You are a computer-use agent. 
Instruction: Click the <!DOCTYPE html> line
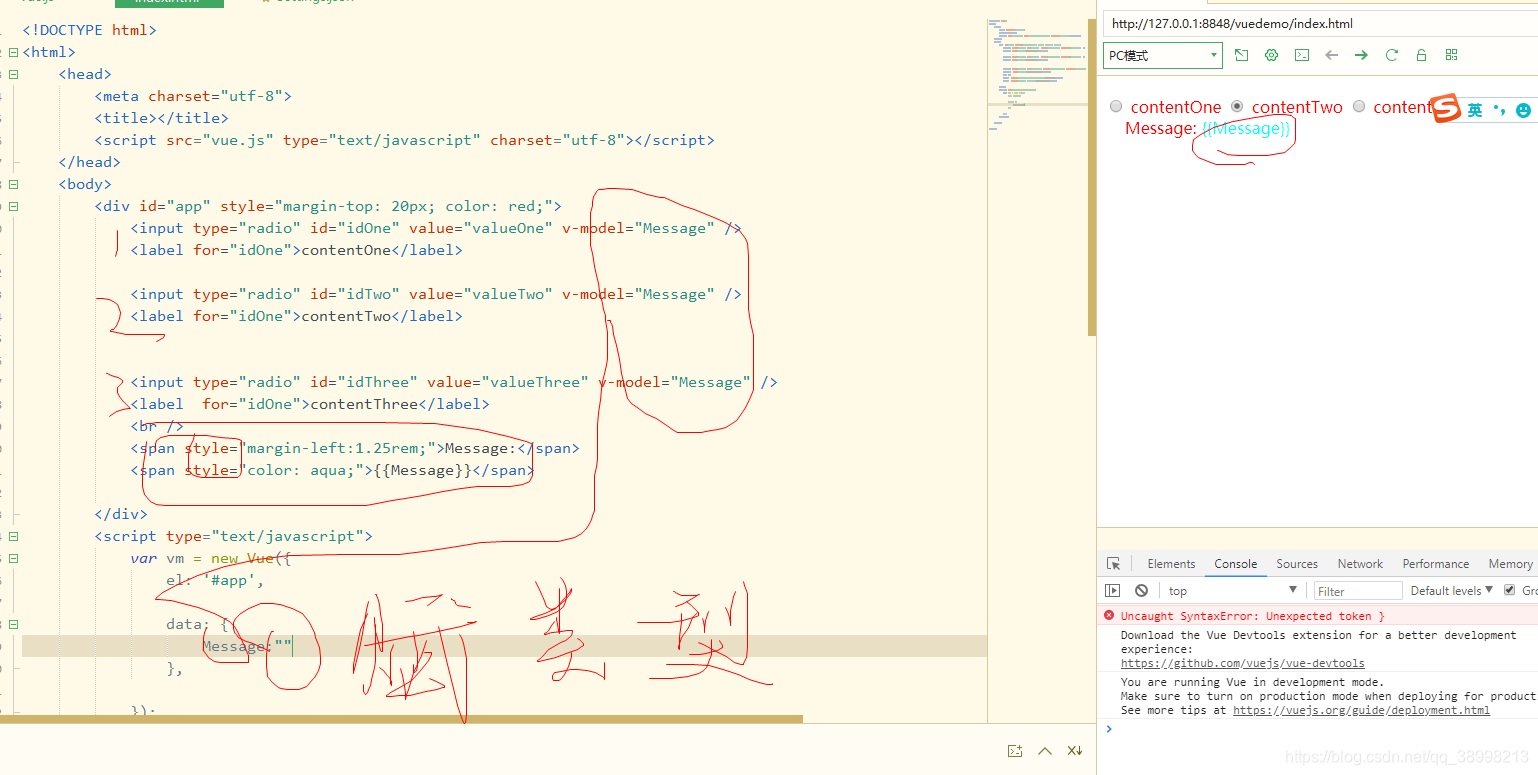[89, 30]
